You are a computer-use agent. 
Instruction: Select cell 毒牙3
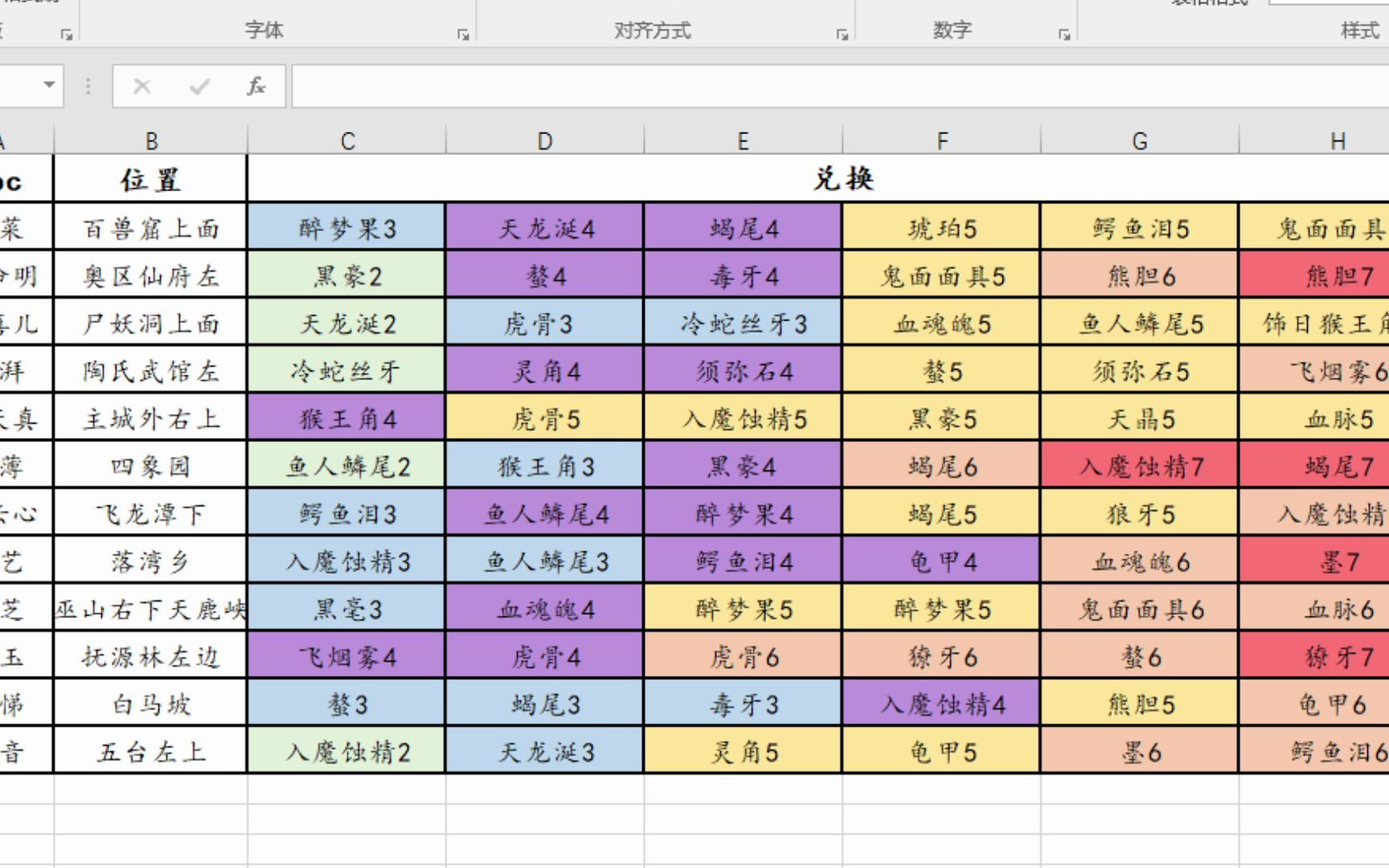pyautogui.click(x=744, y=703)
